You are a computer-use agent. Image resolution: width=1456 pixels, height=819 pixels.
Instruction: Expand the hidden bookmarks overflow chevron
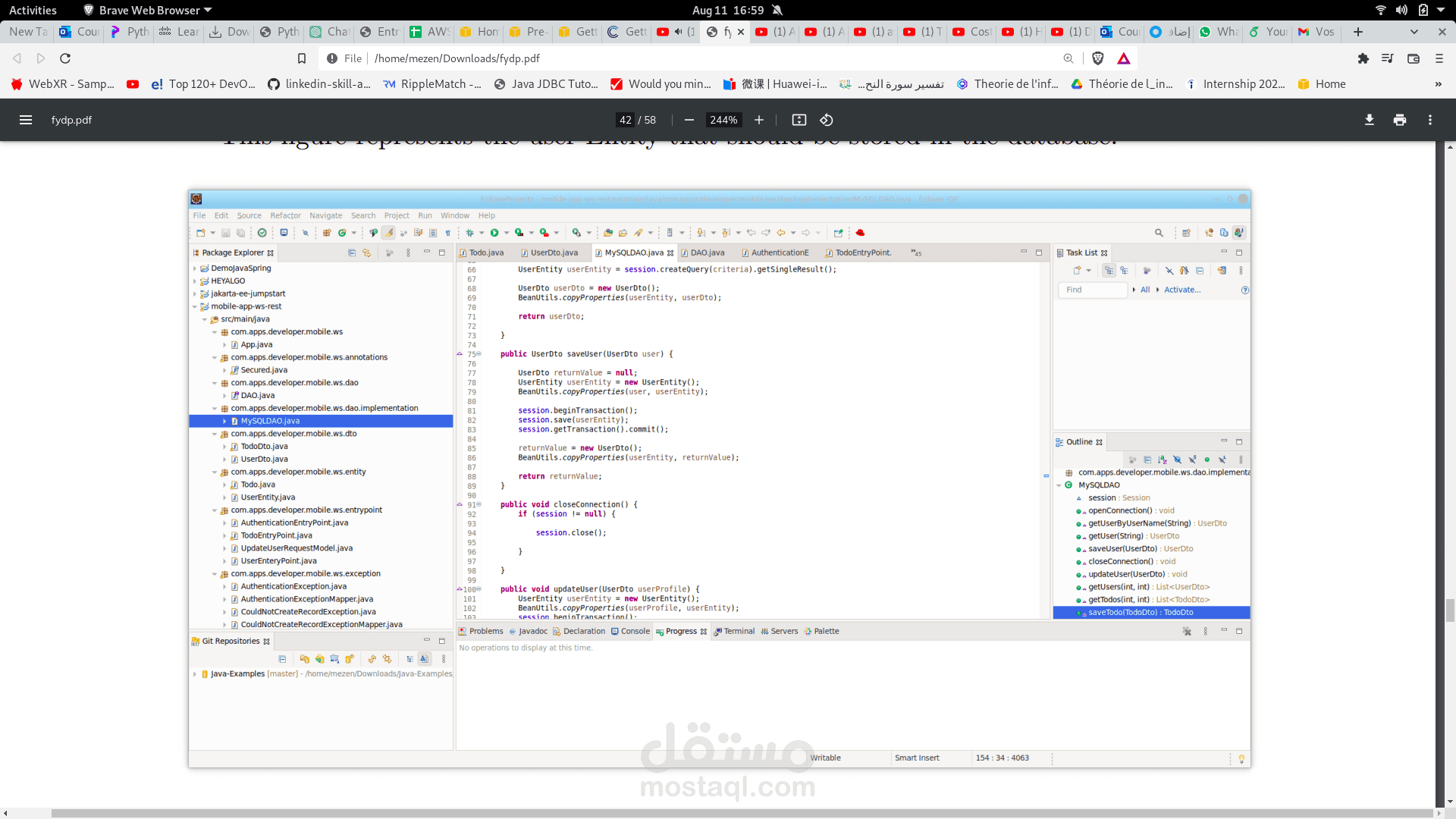[x=1438, y=84]
